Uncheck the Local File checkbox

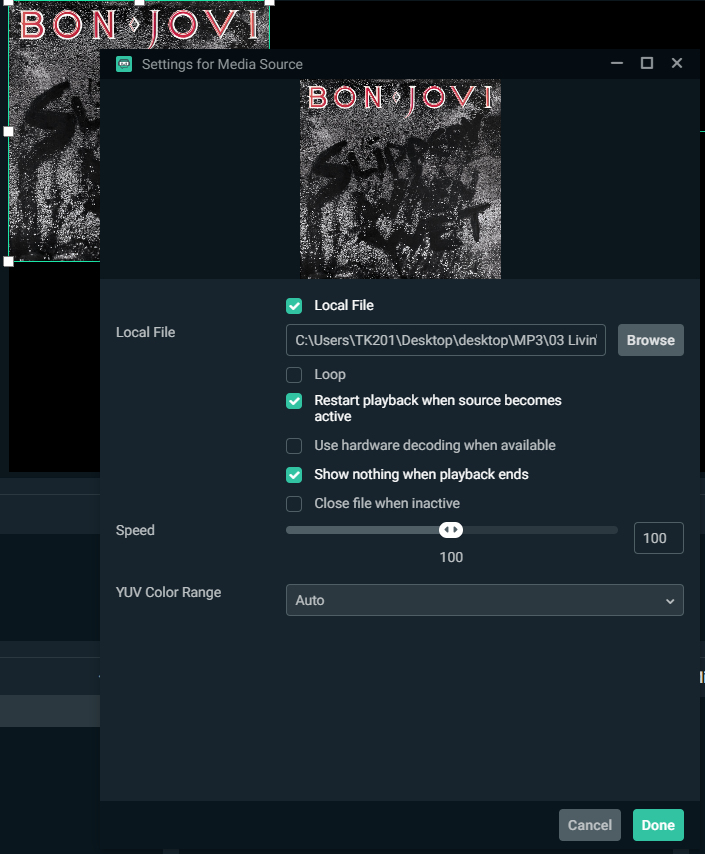click(x=294, y=306)
